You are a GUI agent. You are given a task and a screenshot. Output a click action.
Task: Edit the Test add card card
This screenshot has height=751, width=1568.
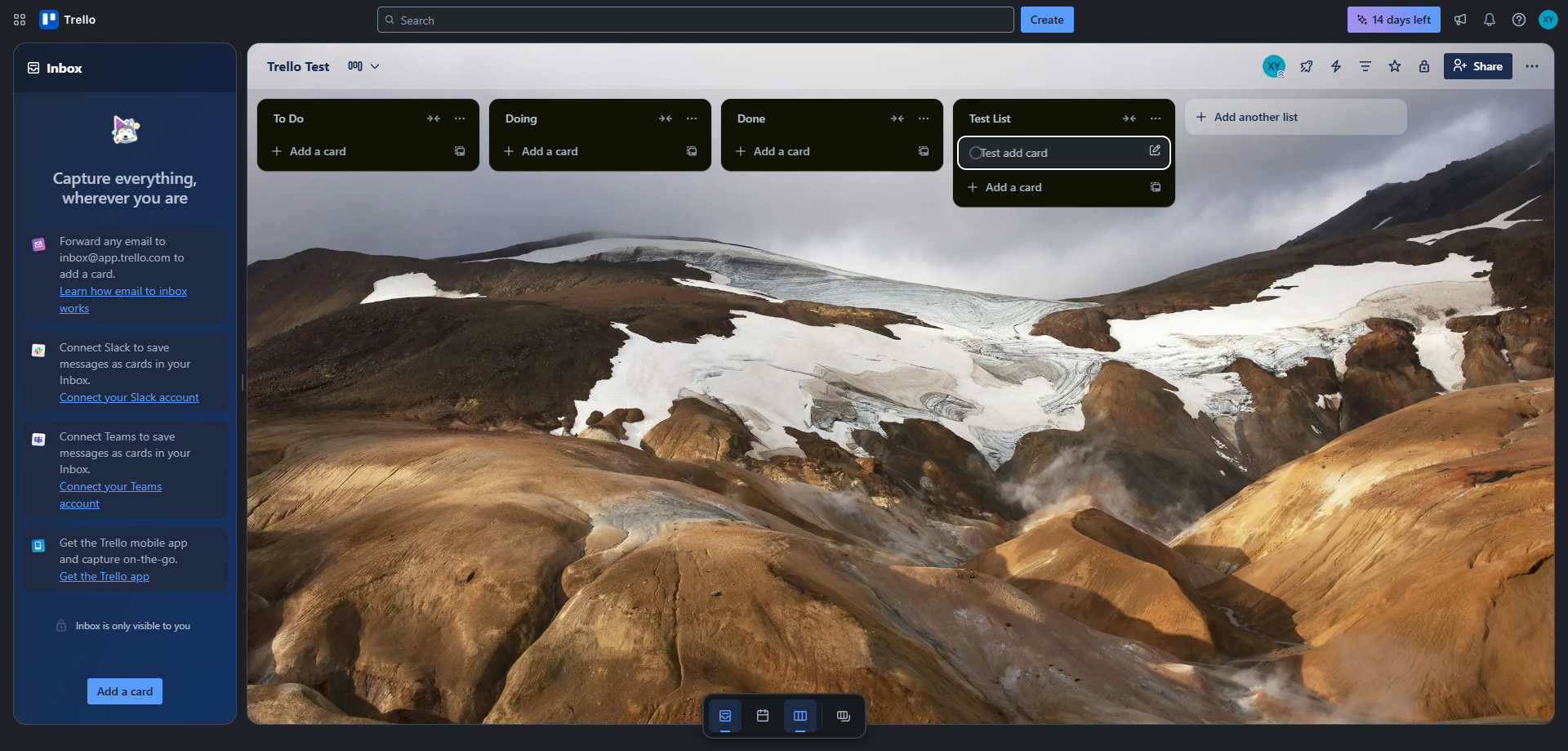coord(1155,150)
